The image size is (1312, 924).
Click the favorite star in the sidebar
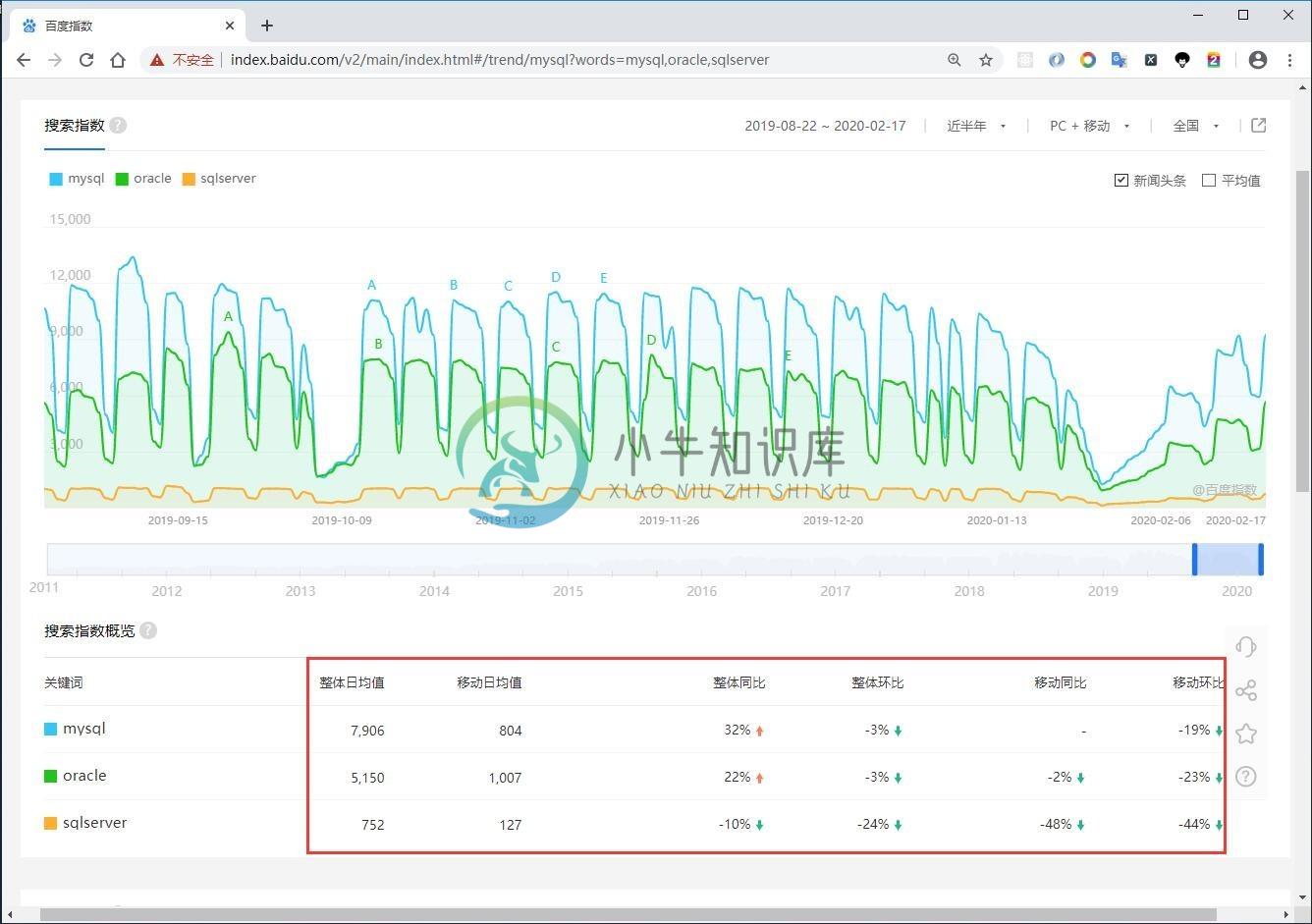1246,734
